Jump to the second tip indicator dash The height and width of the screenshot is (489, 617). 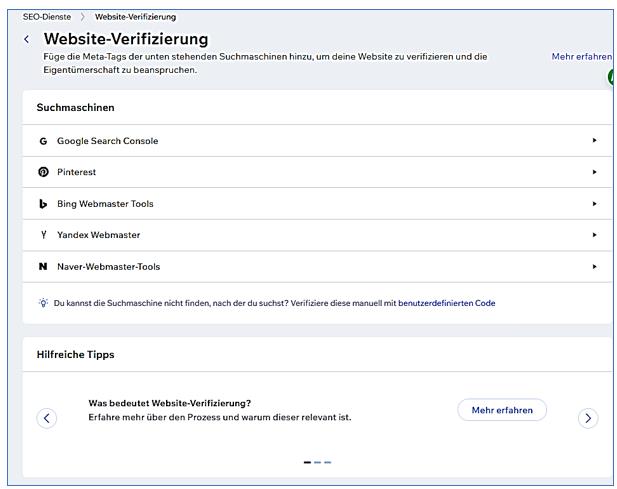(x=318, y=462)
